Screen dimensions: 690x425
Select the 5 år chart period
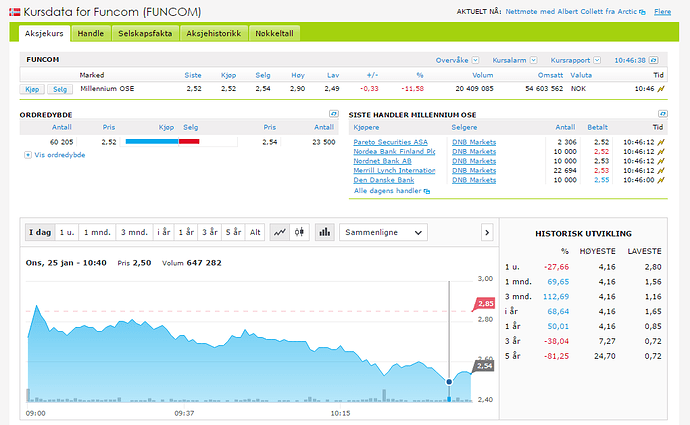[234, 232]
